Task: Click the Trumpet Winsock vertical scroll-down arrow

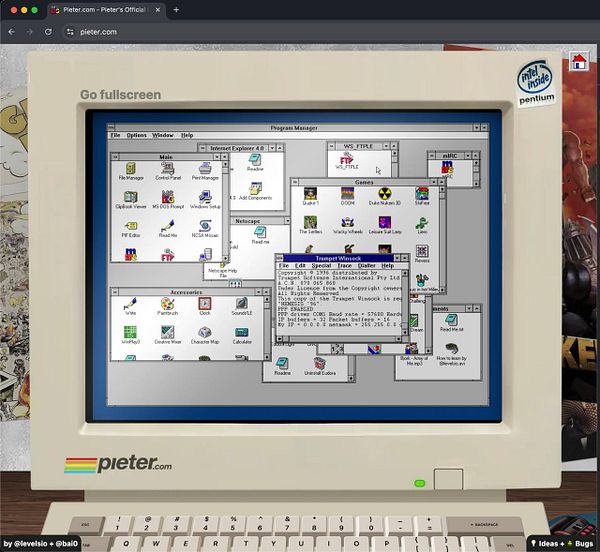Action: pyautogui.click(x=405, y=332)
